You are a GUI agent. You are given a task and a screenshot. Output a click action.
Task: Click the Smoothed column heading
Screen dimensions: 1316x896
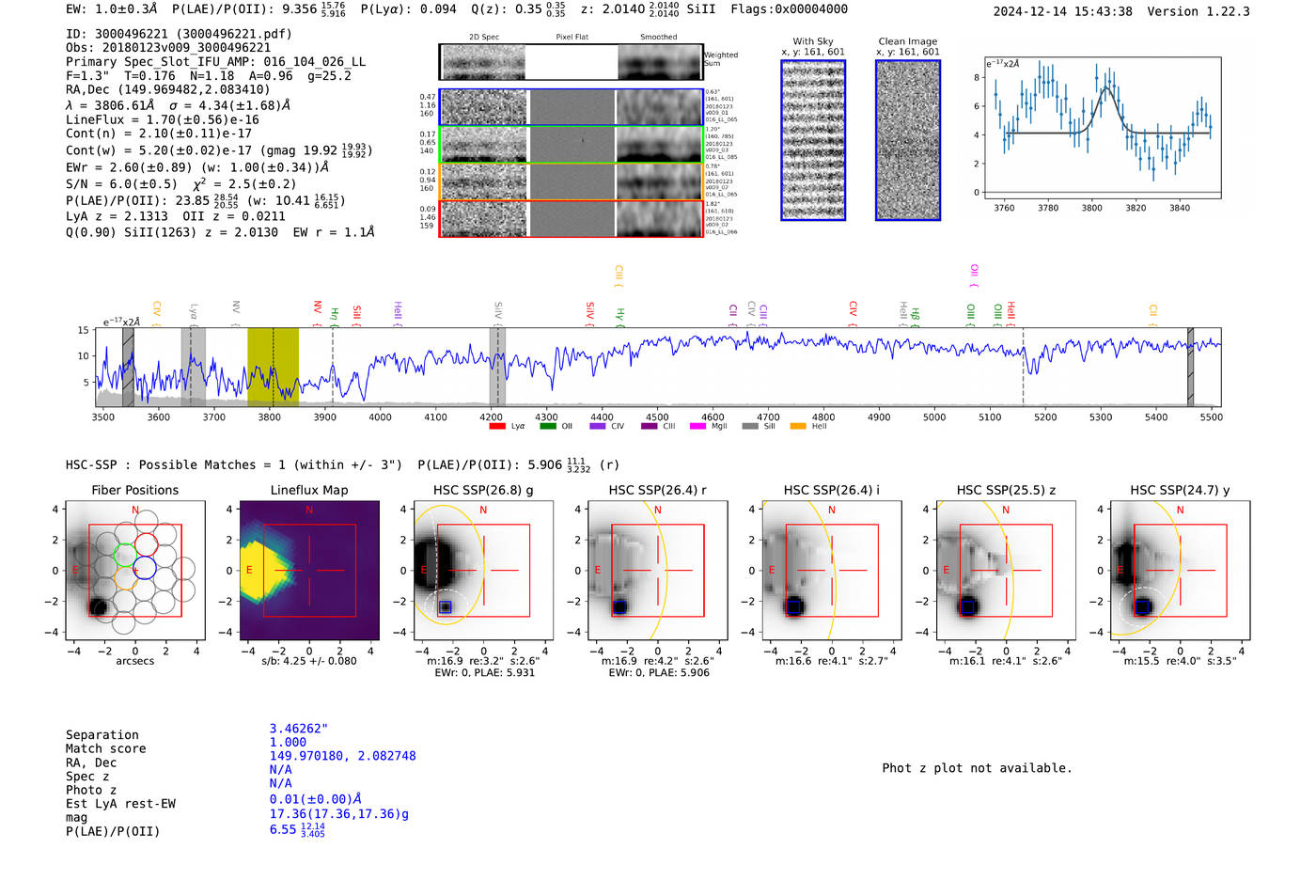pos(659,38)
